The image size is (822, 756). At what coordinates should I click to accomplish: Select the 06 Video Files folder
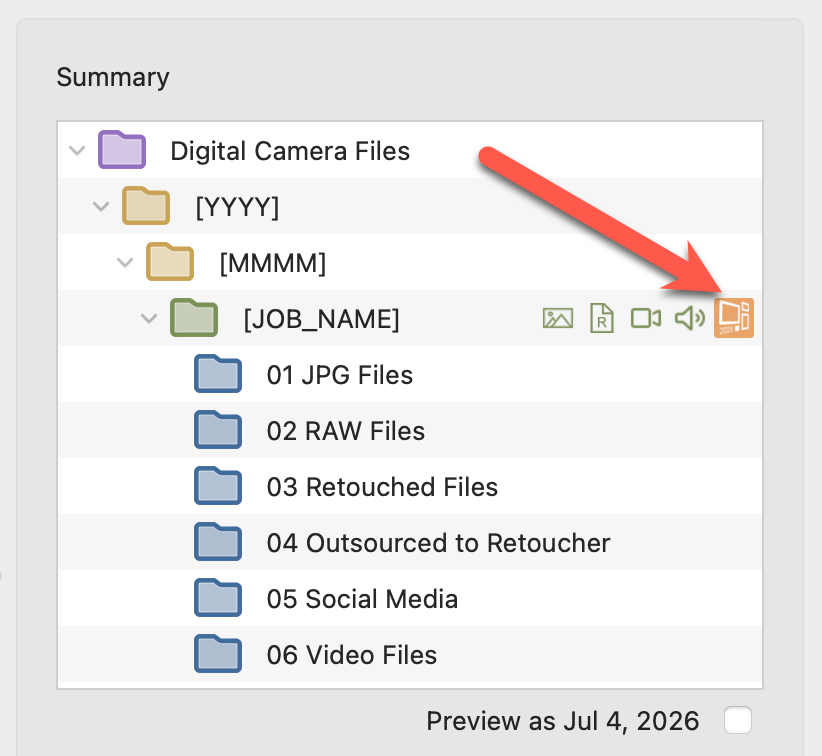pos(351,655)
